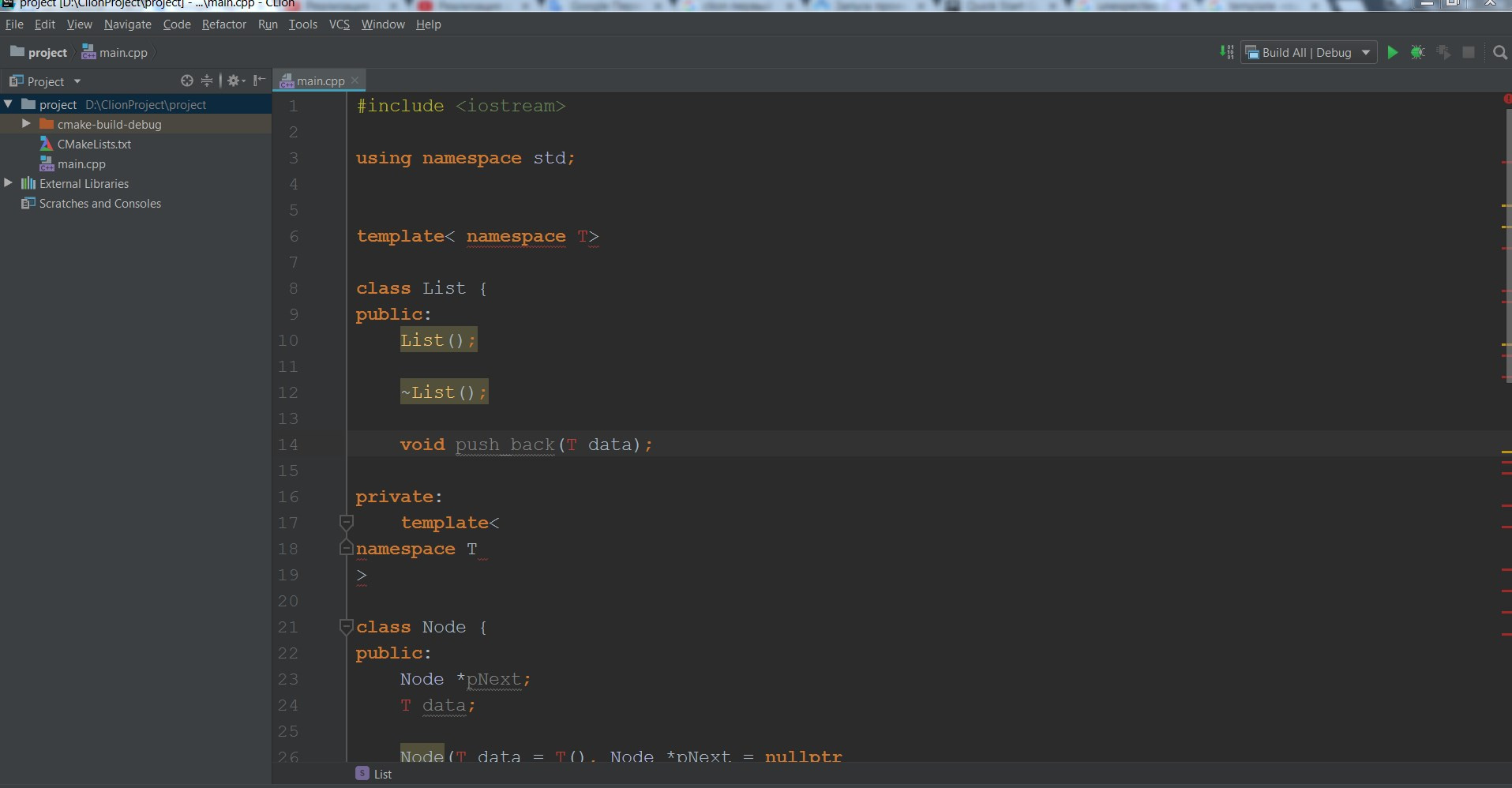Run the project with the green play icon
Screen dimensions: 1512x788
[x=1393, y=52]
